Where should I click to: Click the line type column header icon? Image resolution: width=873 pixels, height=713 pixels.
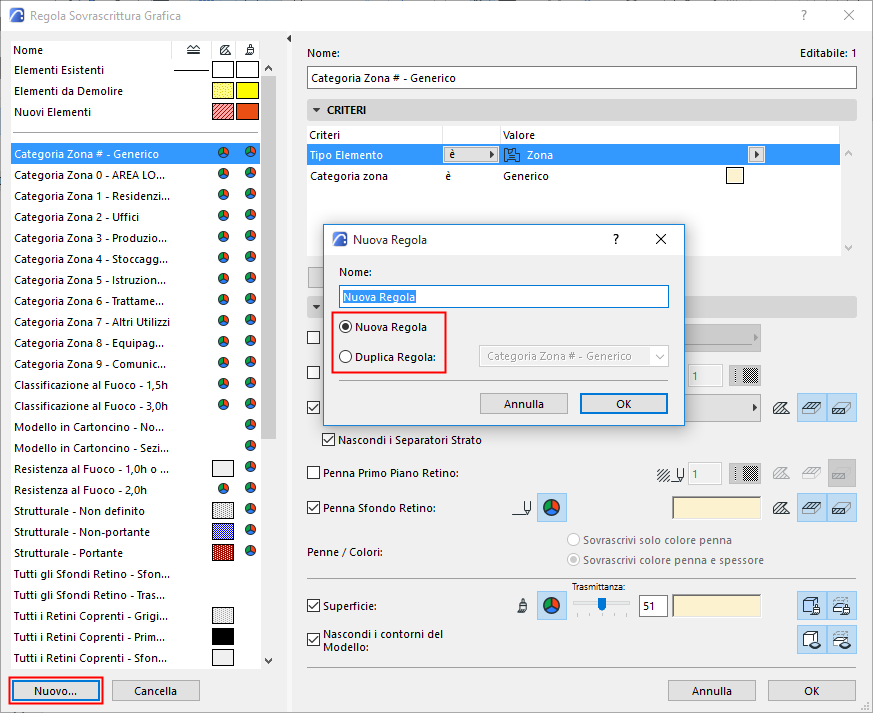coord(193,50)
